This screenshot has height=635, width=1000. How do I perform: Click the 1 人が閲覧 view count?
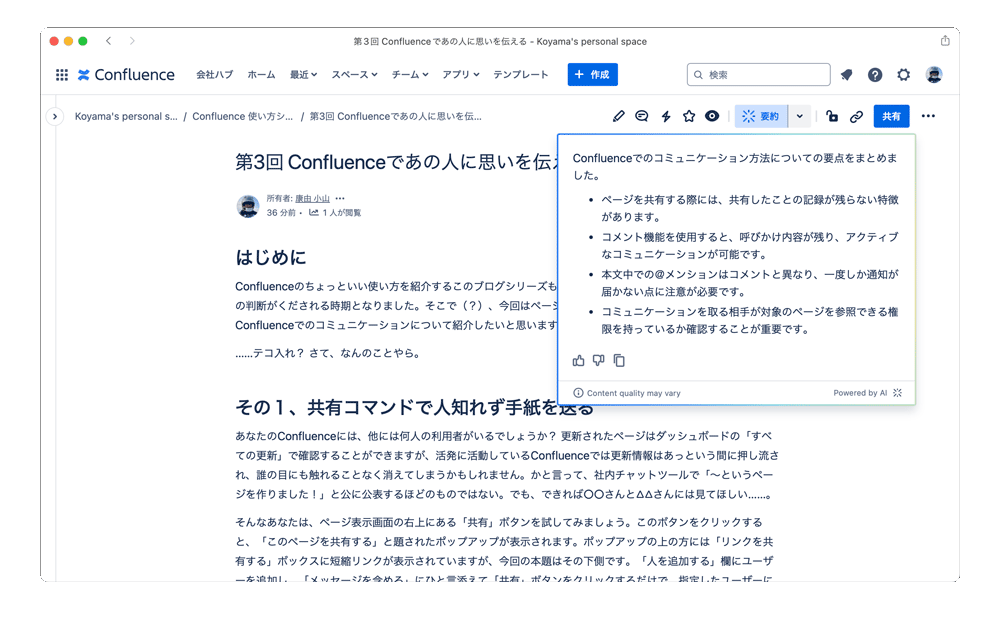pyautogui.click(x=342, y=212)
